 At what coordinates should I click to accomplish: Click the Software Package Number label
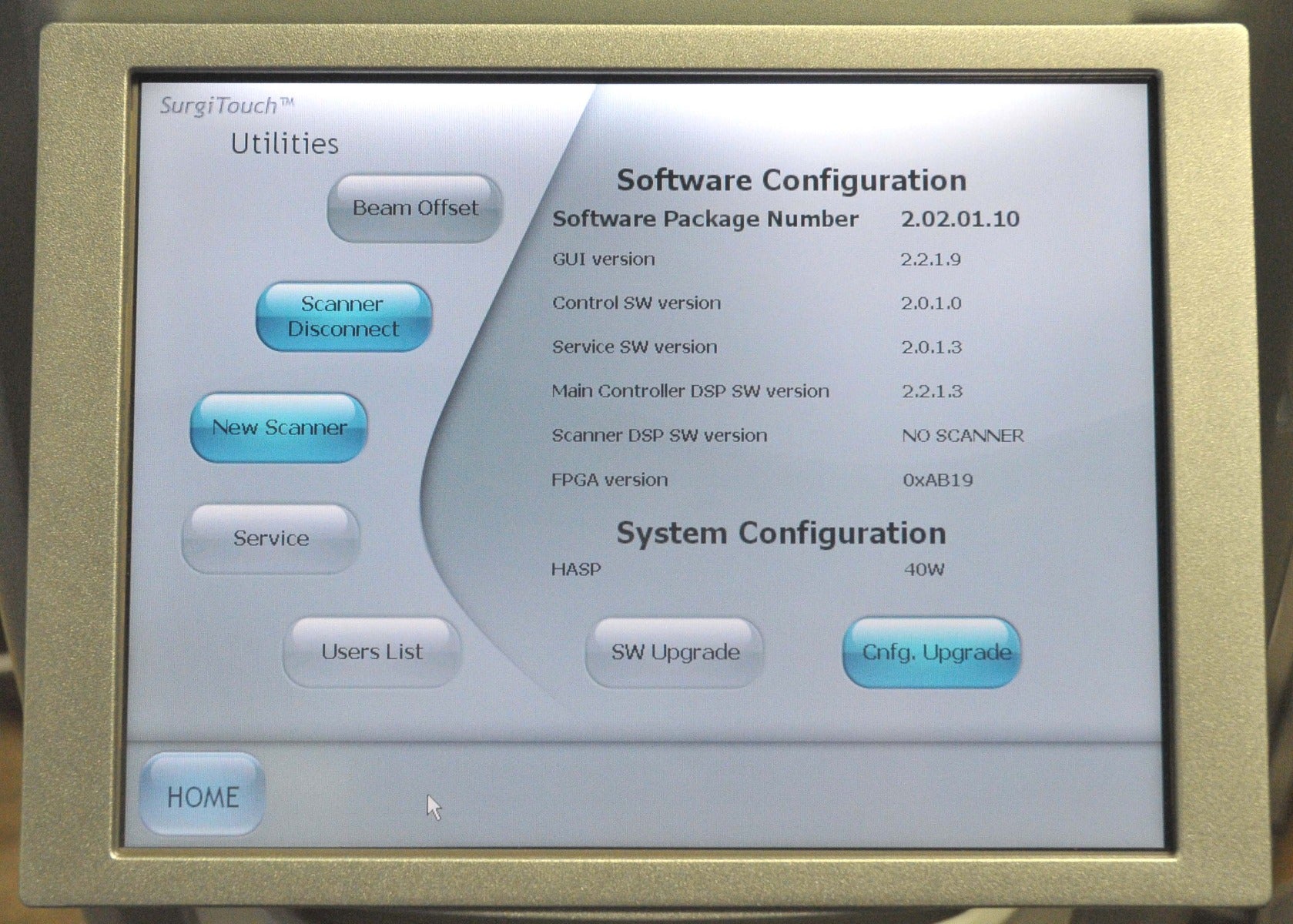(705, 219)
